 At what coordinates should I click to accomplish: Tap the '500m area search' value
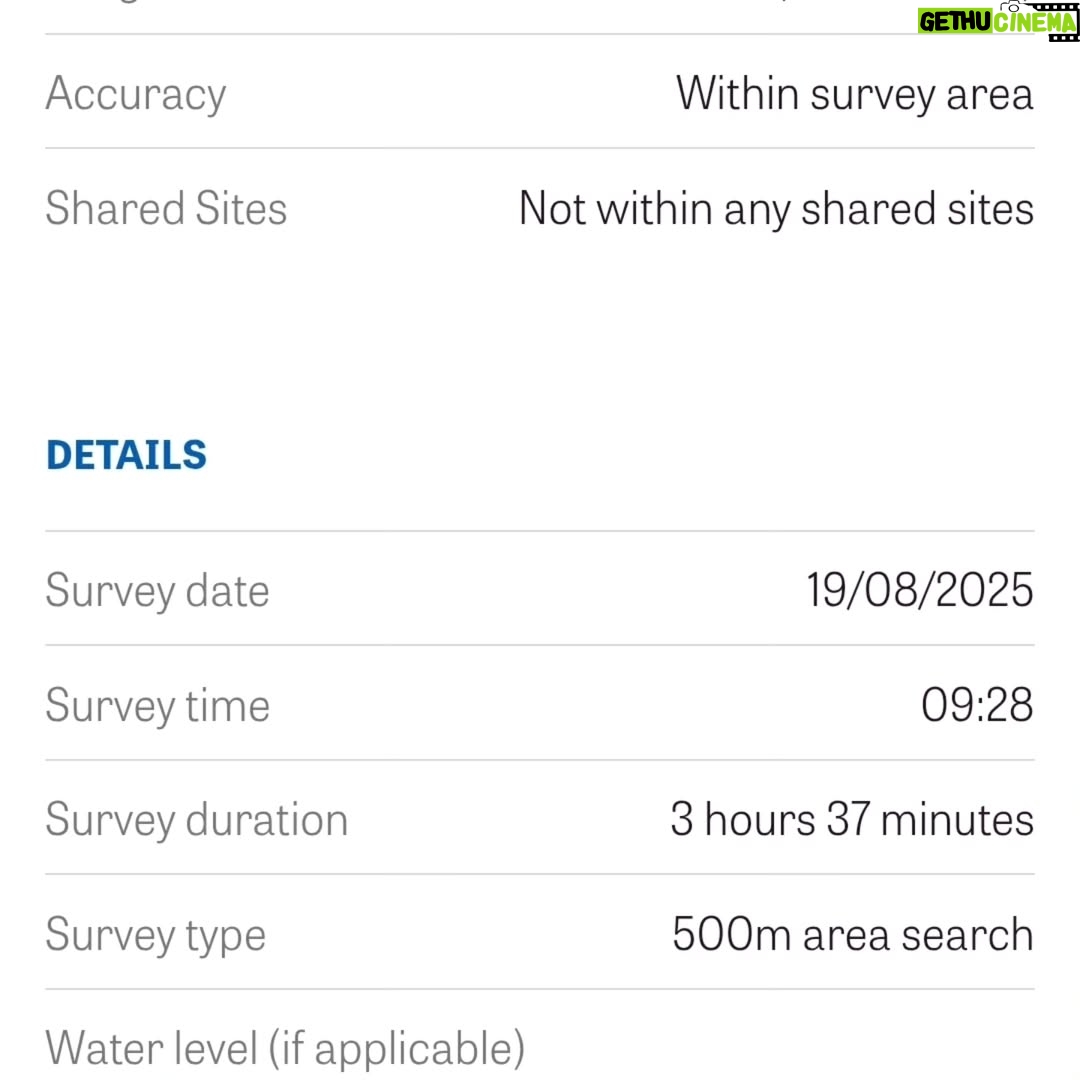click(853, 934)
